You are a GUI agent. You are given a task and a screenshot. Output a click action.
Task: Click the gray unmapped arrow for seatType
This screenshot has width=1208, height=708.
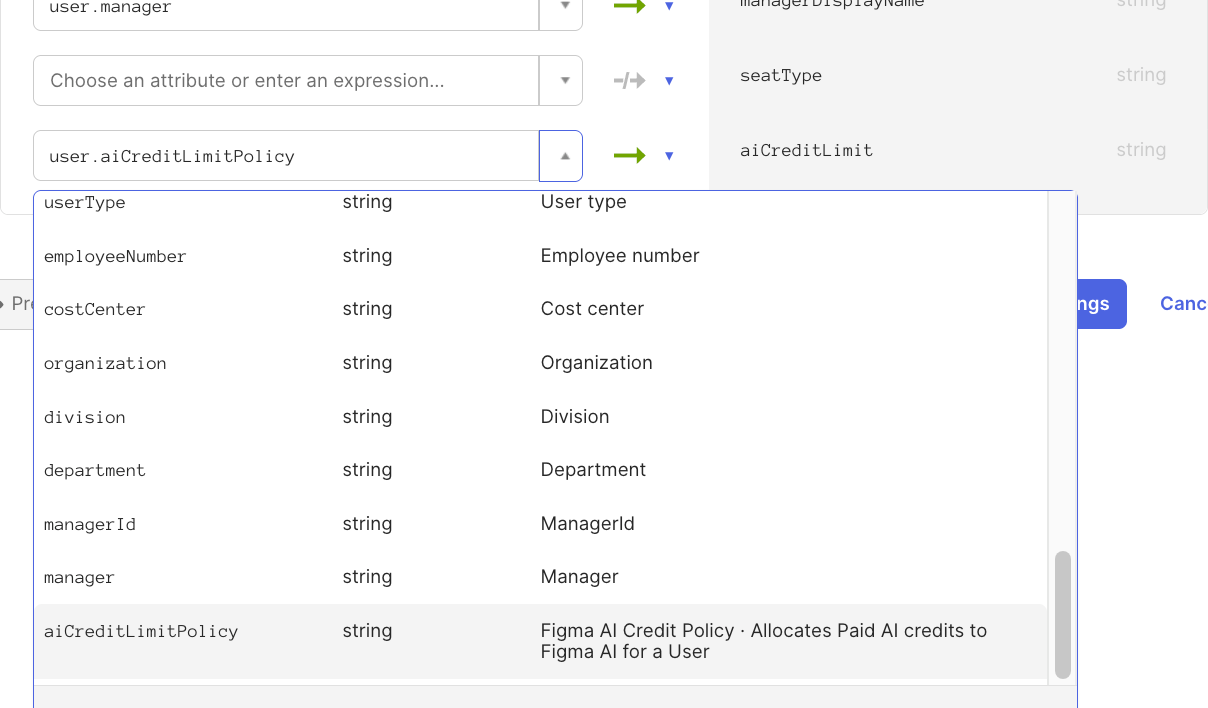pyautogui.click(x=630, y=81)
